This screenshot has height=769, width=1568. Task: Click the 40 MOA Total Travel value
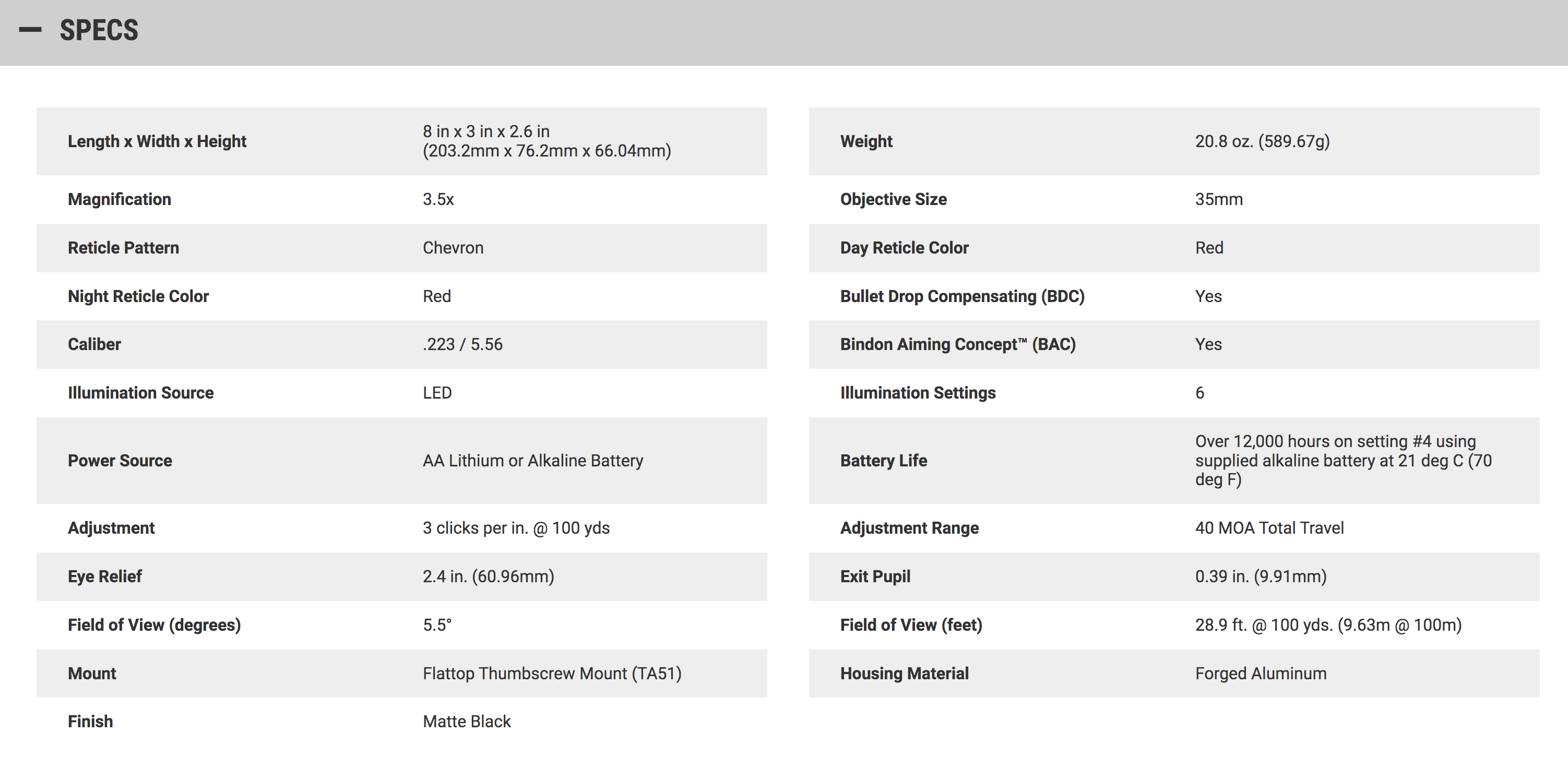tap(1269, 528)
